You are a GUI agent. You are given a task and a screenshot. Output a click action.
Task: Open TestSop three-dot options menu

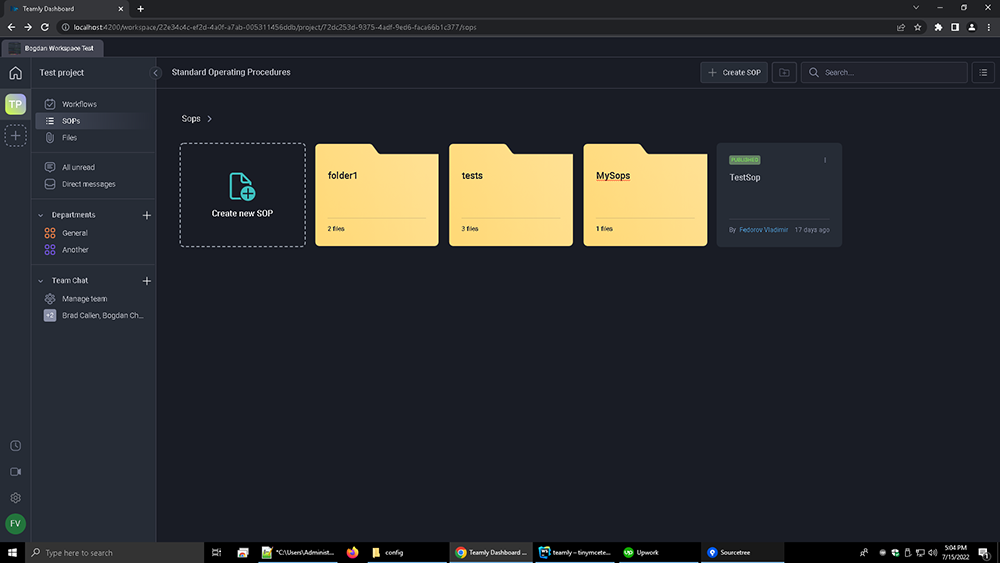[x=825, y=160]
